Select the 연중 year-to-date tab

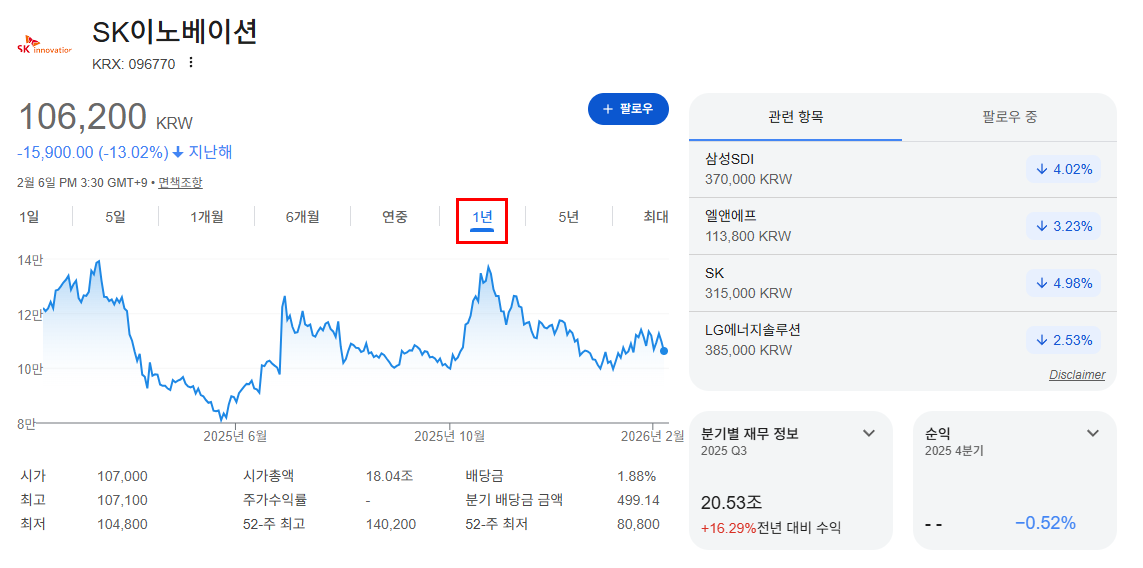(x=394, y=217)
